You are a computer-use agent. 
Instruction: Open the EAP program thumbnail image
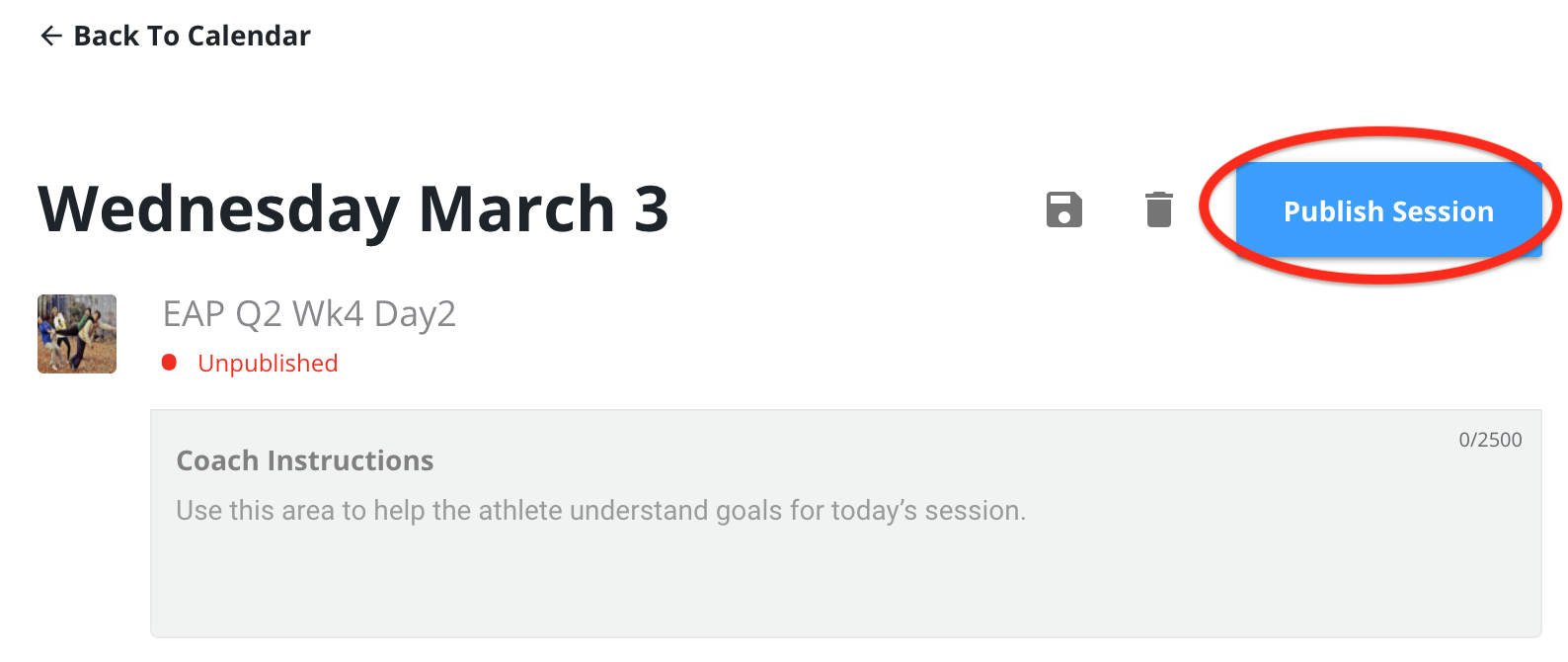click(x=77, y=334)
